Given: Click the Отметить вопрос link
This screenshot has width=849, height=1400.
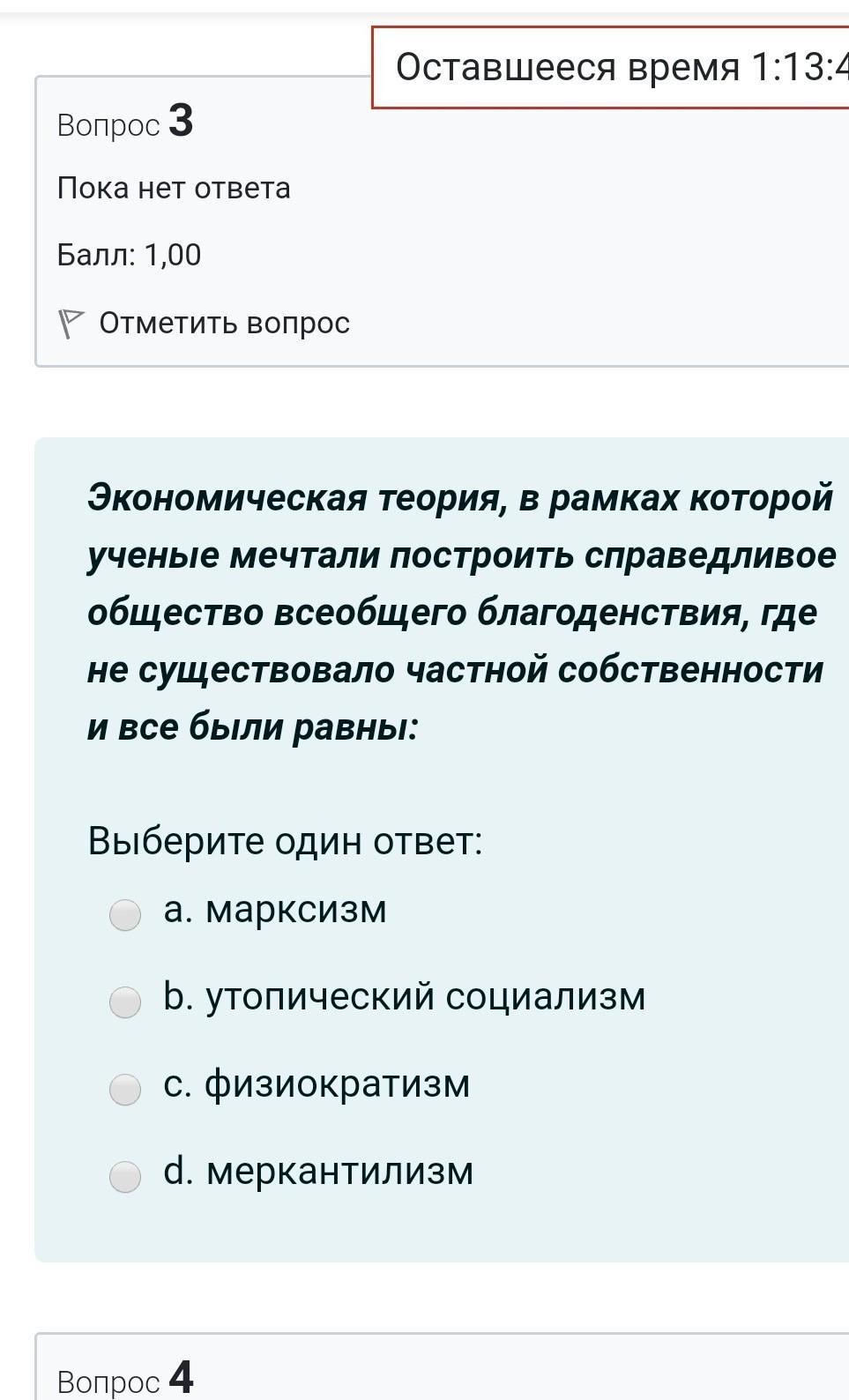Looking at the screenshot, I should [224, 324].
